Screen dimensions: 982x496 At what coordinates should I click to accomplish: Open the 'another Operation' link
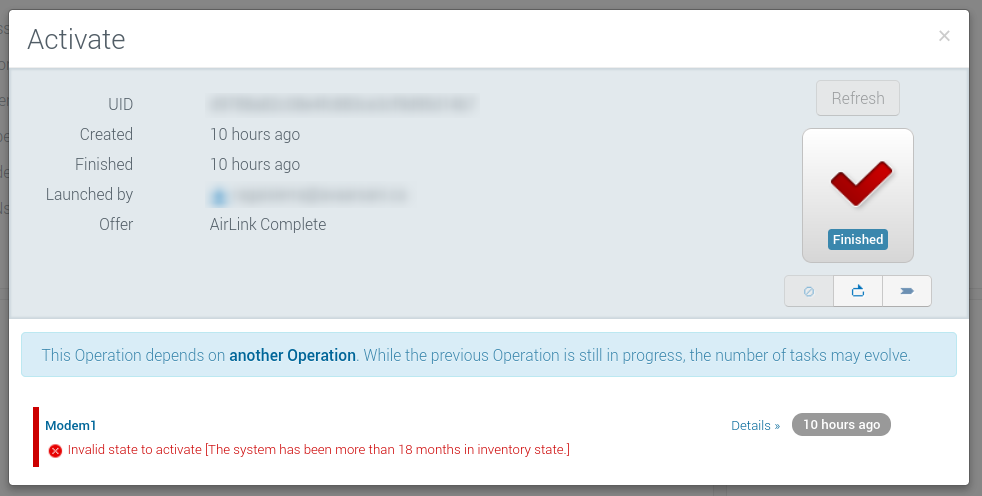click(292, 355)
